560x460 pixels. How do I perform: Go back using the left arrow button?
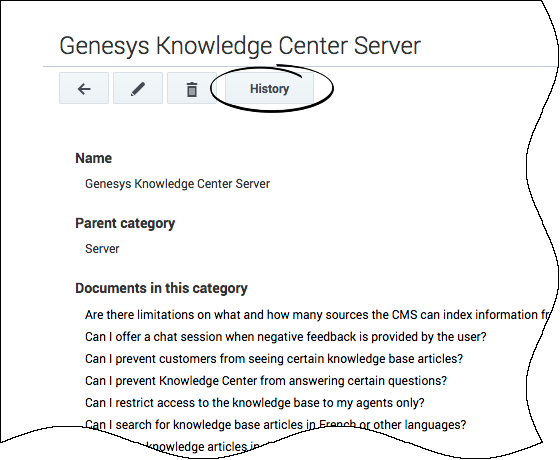pos(84,88)
